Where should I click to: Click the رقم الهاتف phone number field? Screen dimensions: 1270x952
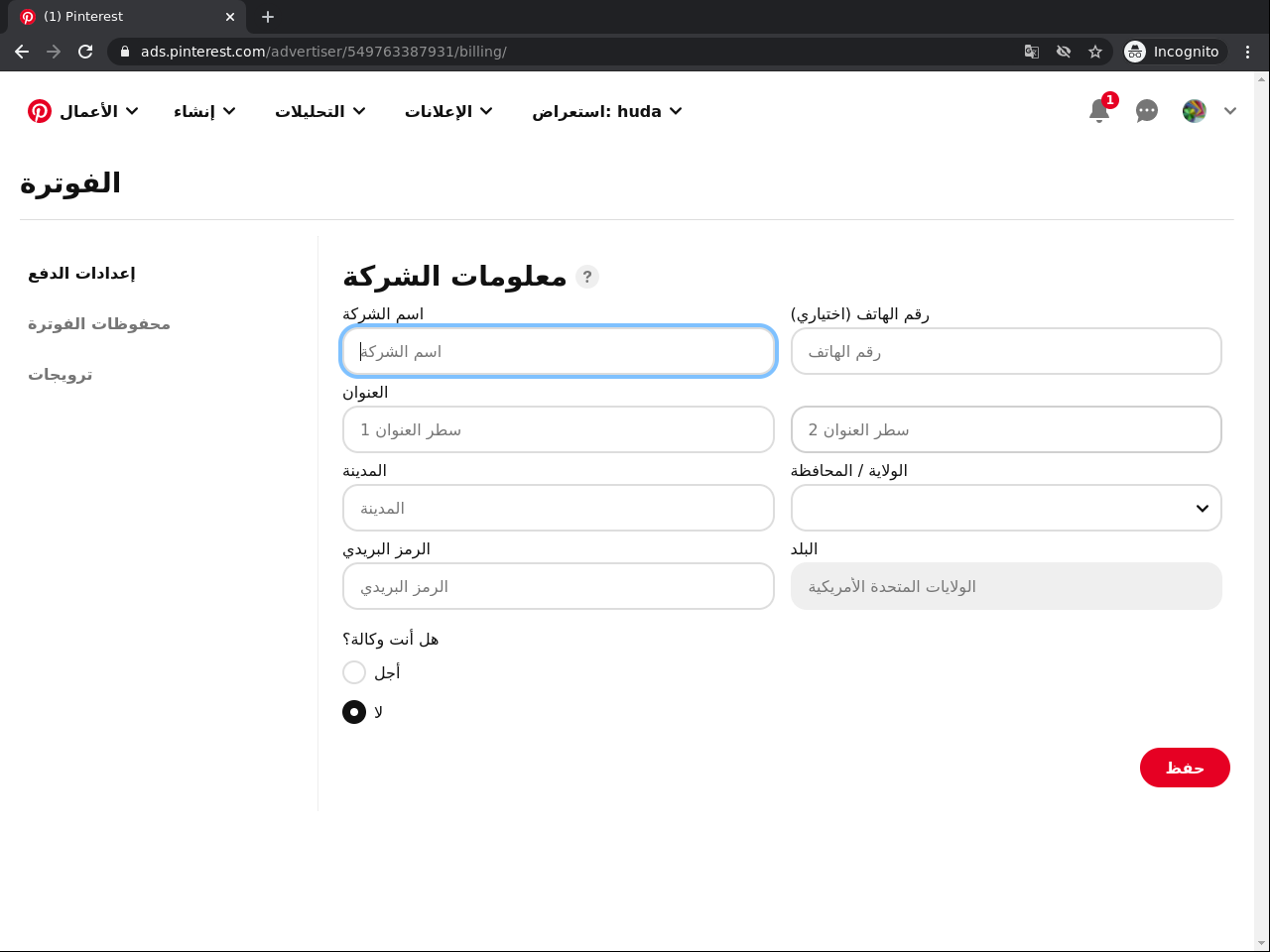point(1006,351)
